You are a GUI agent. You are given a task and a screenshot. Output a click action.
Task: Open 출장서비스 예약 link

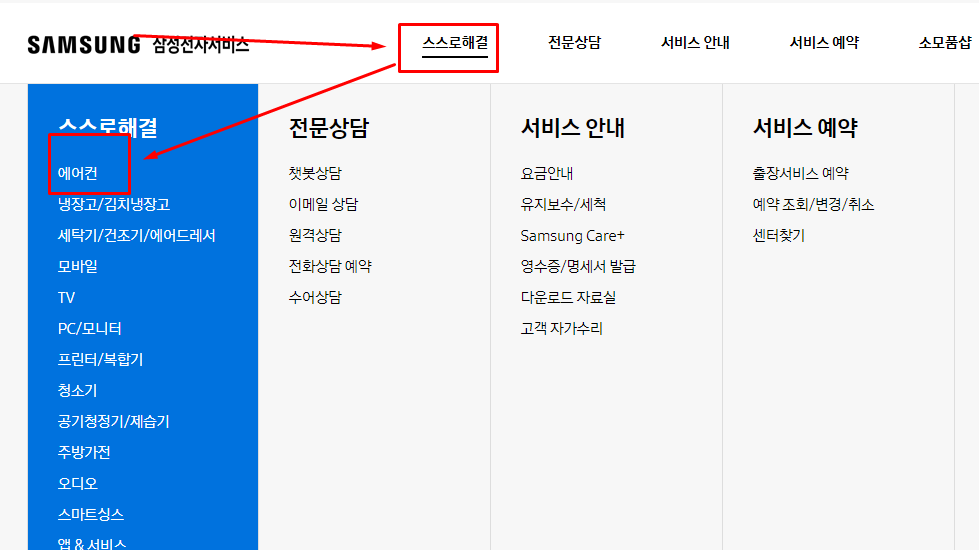click(800, 174)
